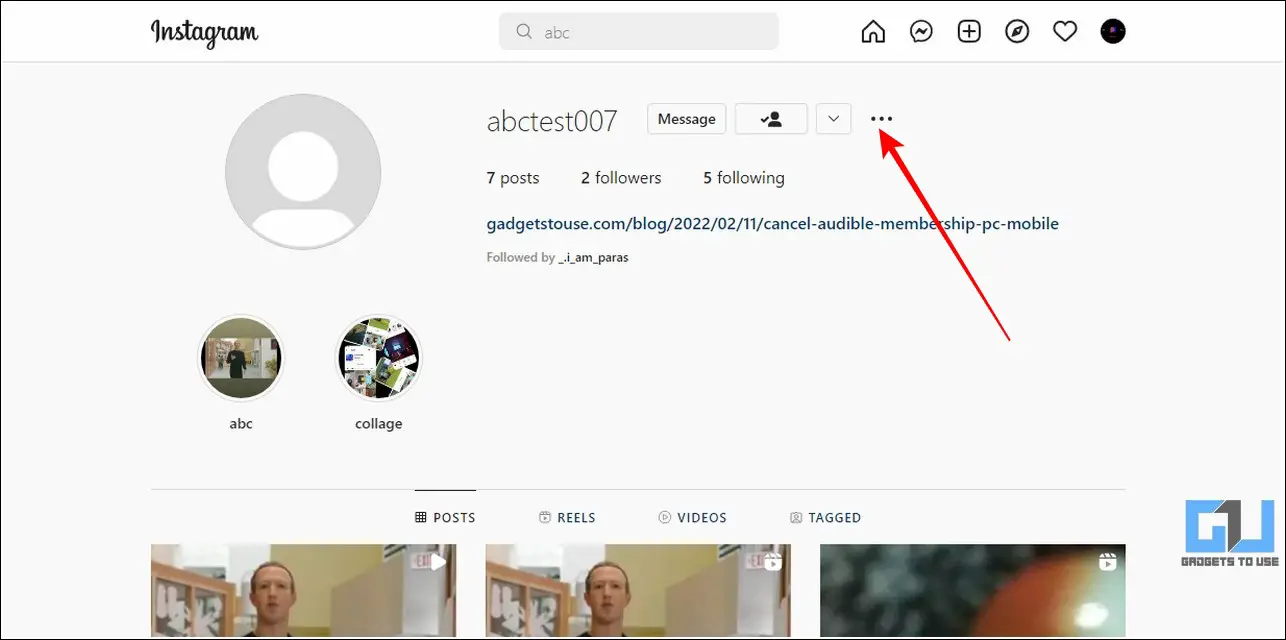
Task: Click the search field containing abc
Action: [x=639, y=32]
